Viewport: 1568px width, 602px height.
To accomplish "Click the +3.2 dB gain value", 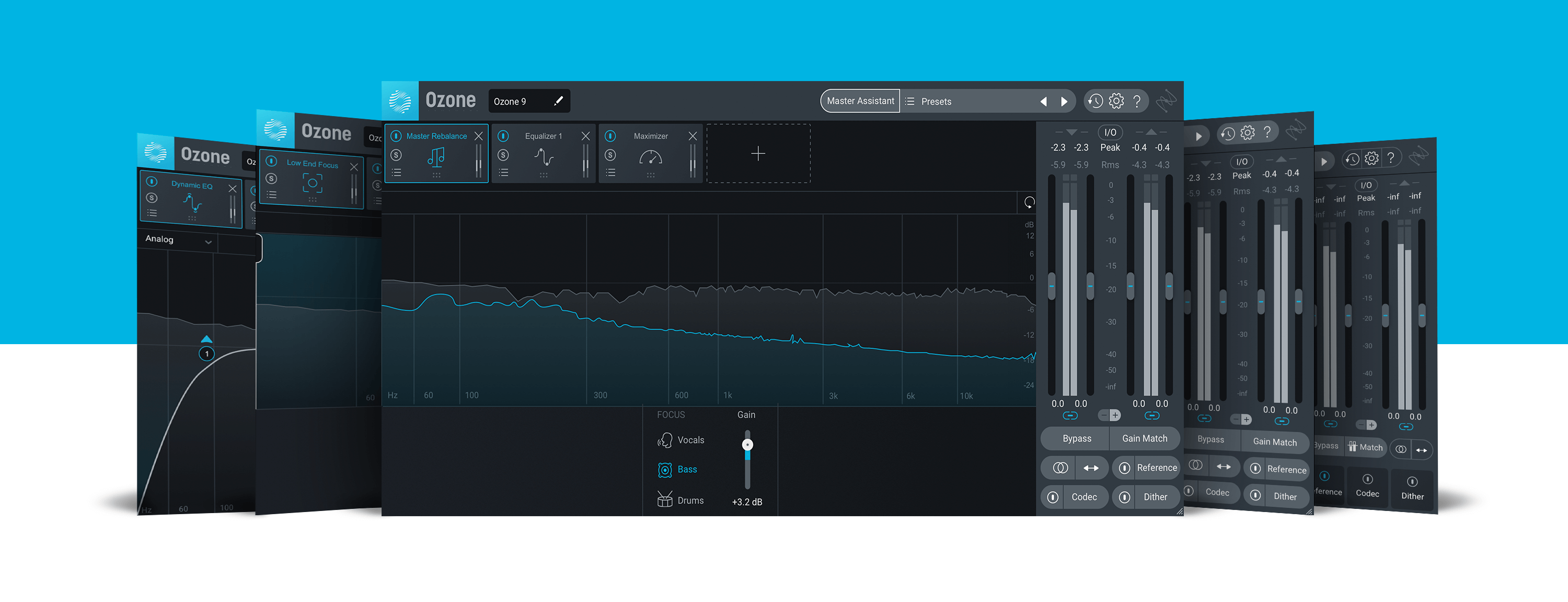I will click(x=747, y=502).
